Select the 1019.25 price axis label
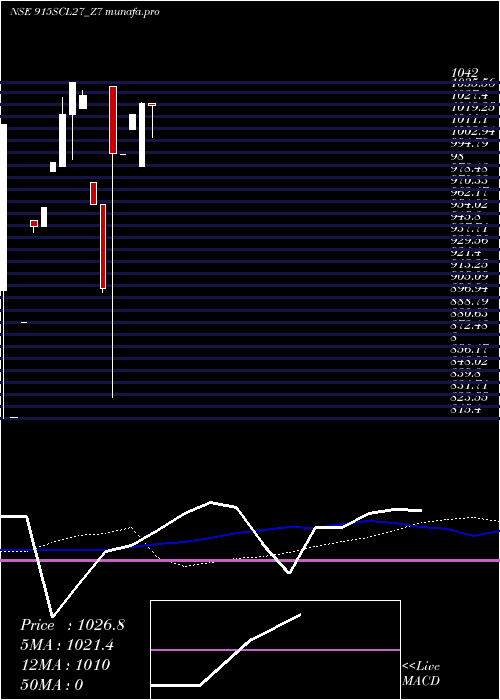The width and height of the screenshot is (500, 700). (x=473, y=108)
